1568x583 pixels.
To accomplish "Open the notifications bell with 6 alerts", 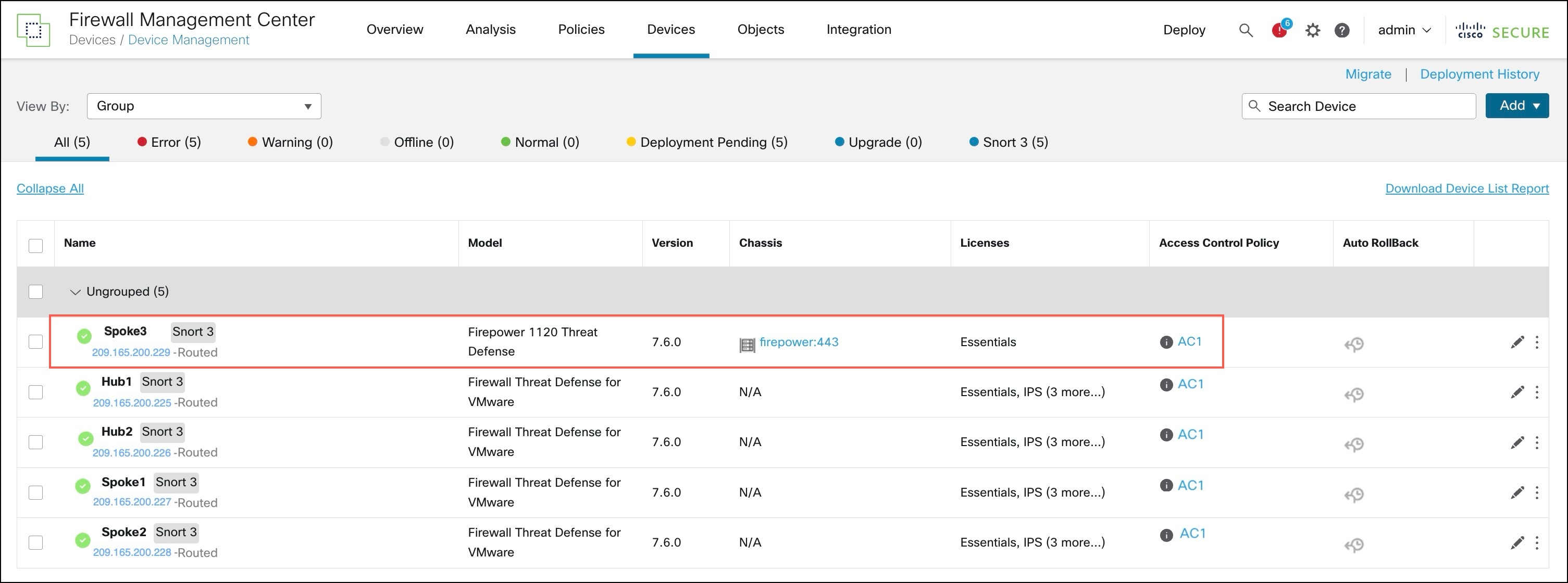I will [x=1279, y=30].
